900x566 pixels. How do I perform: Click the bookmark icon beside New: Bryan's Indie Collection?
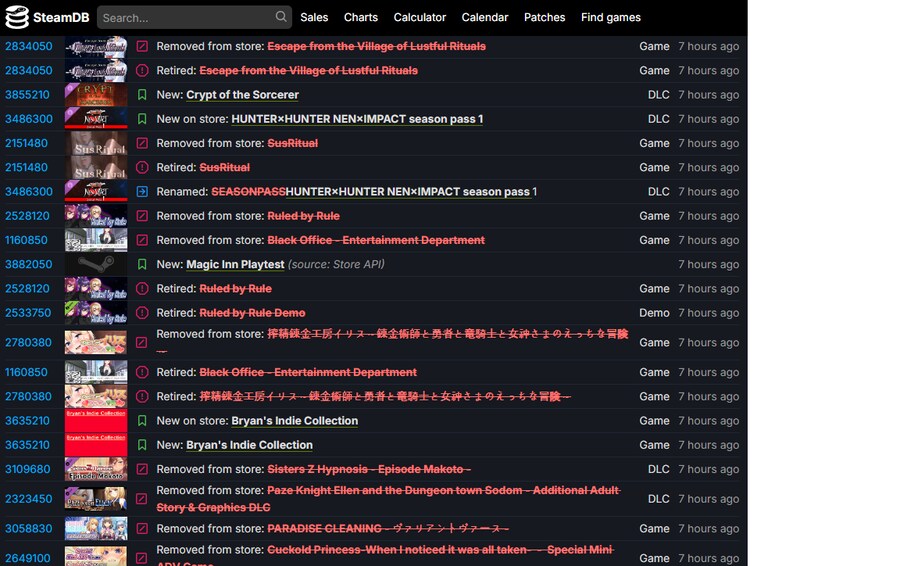(x=142, y=445)
